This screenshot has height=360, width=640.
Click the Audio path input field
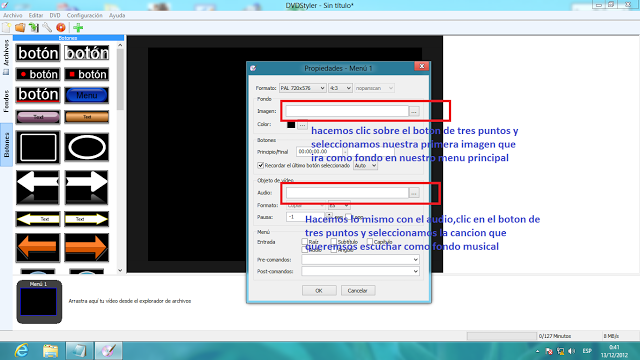pos(347,193)
